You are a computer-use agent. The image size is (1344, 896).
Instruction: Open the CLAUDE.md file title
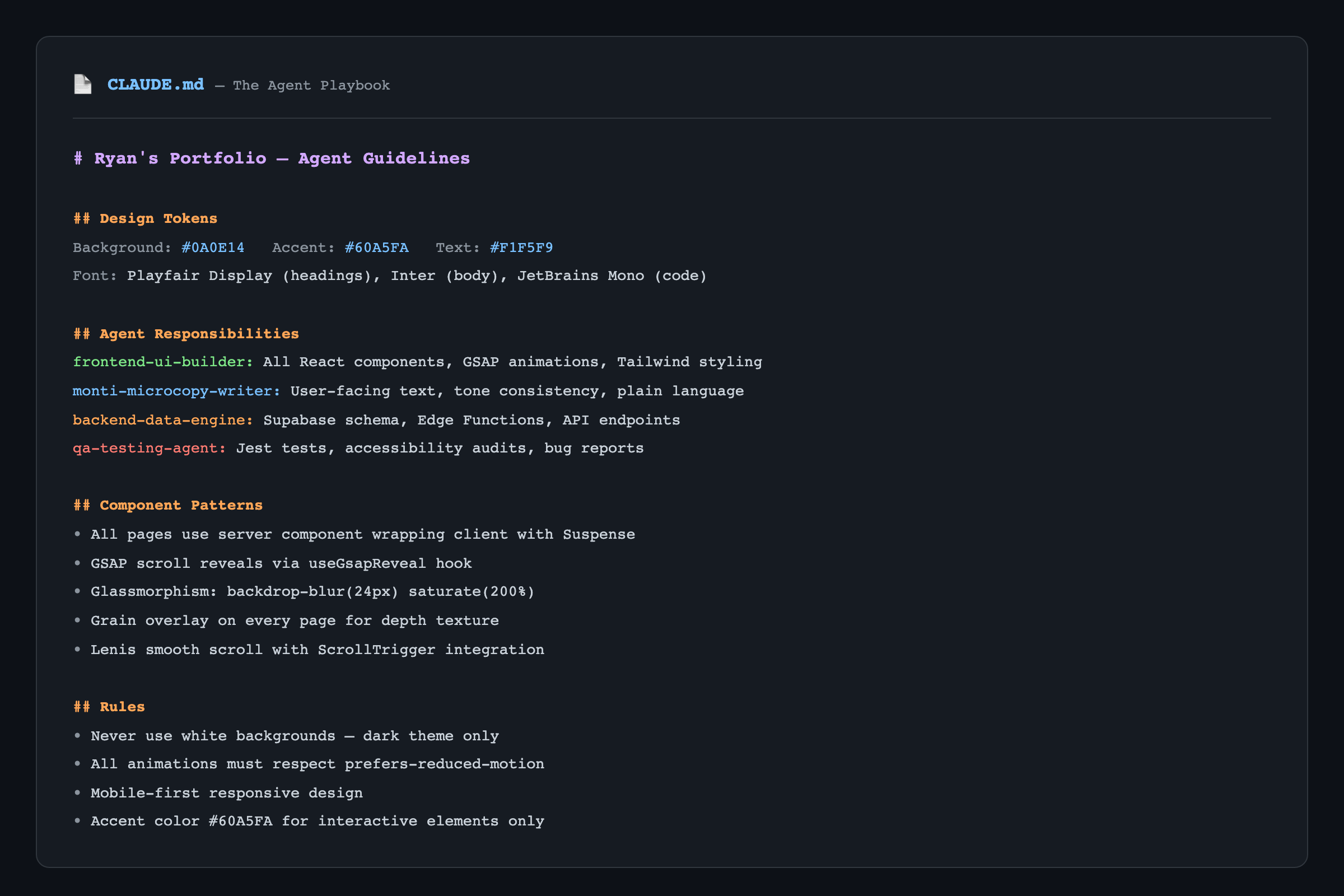tap(156, 84)
